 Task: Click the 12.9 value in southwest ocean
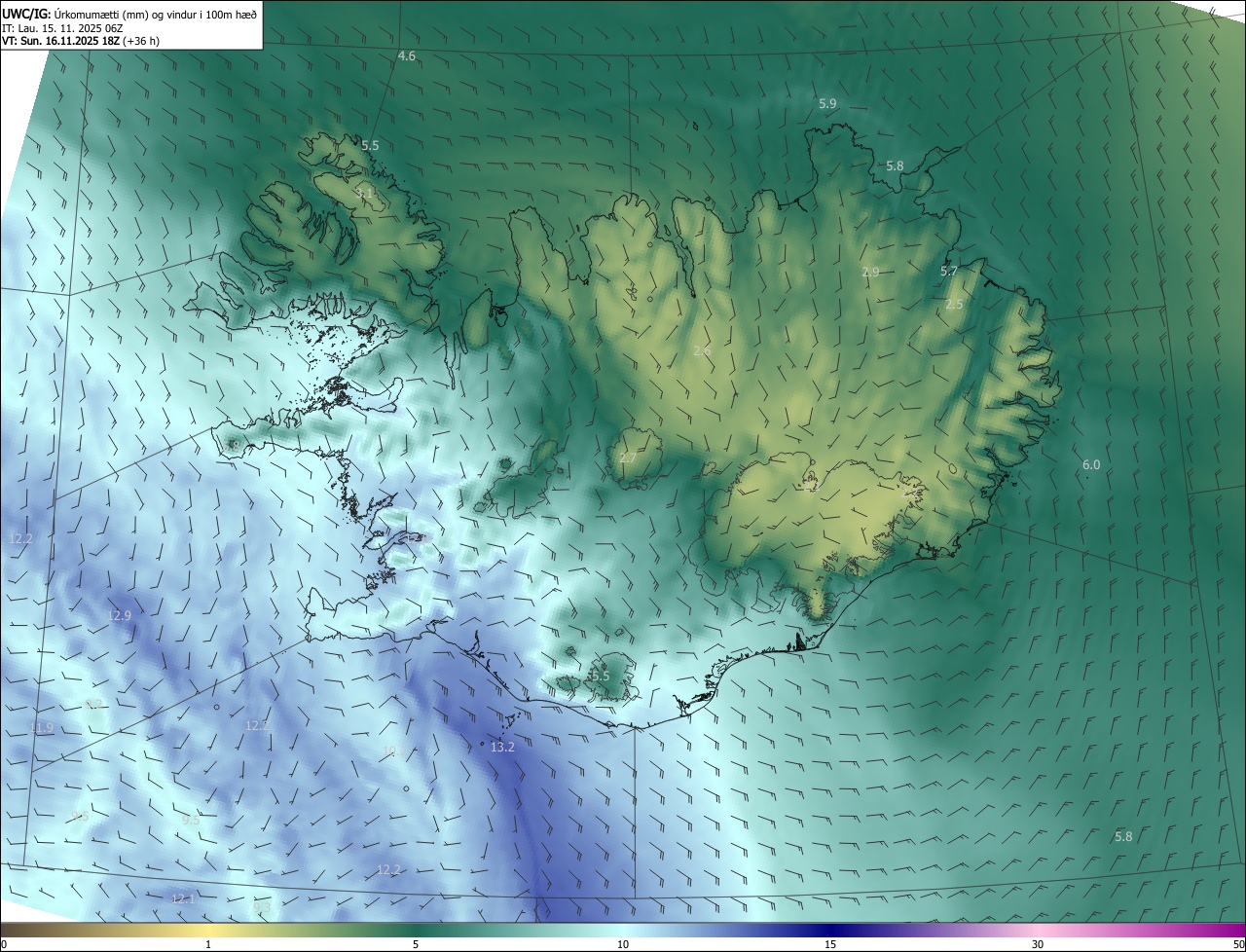pyautogui.click(x=120, y=615)
